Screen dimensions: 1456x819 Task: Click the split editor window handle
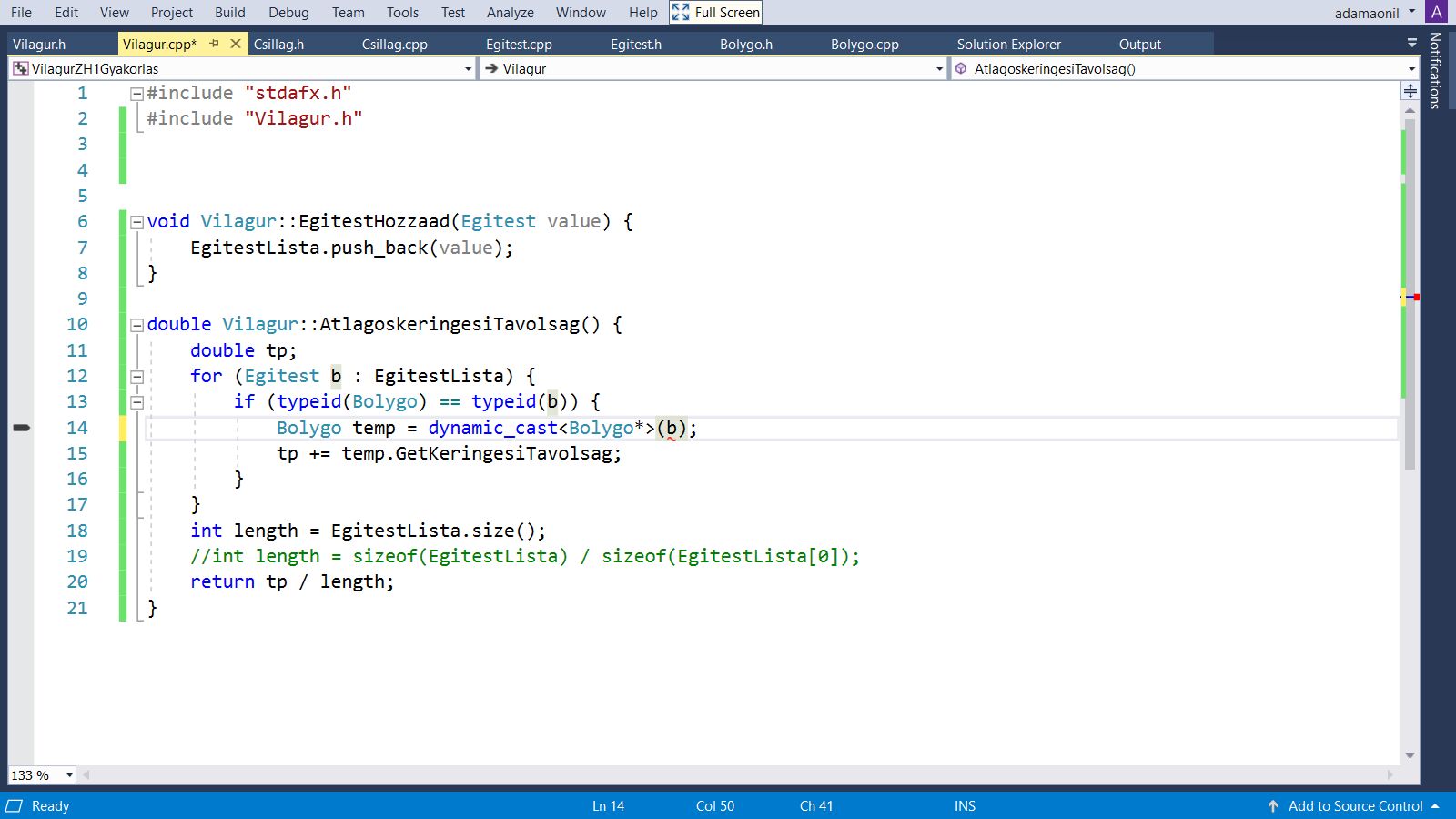(1410, 91)
